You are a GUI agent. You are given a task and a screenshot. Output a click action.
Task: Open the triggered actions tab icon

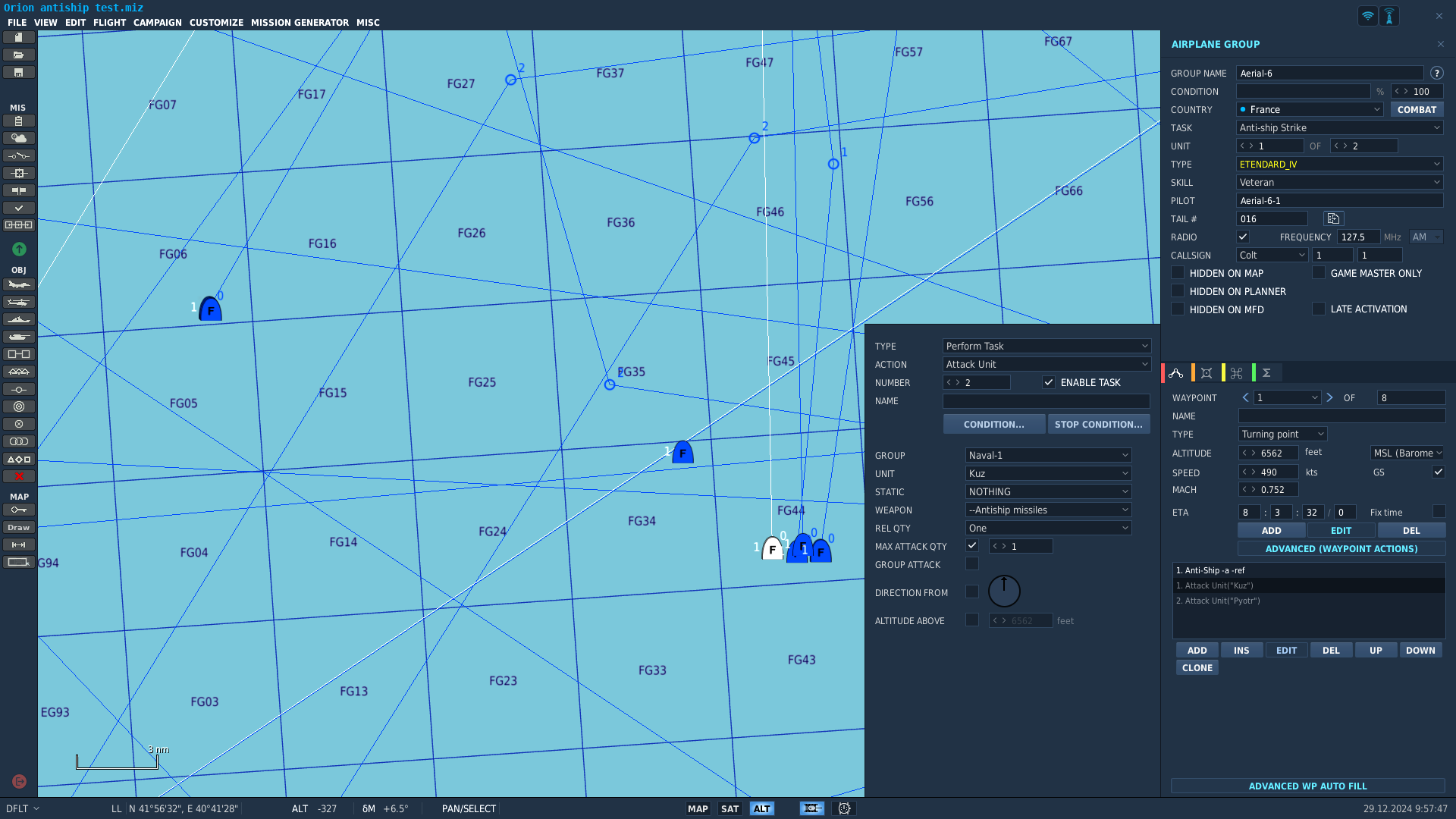tap(1237, 372)
